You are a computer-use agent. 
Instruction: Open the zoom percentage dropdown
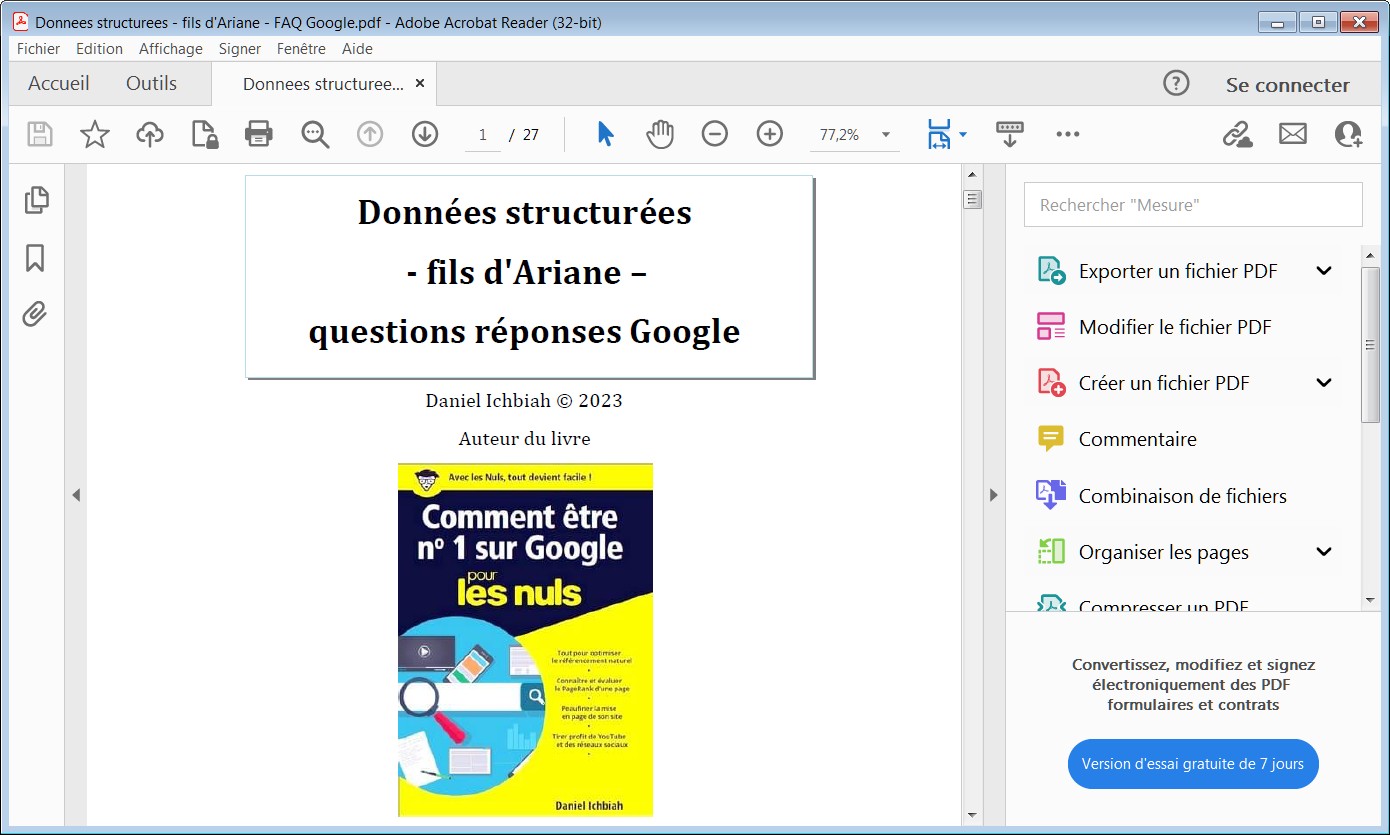[884, 134]
